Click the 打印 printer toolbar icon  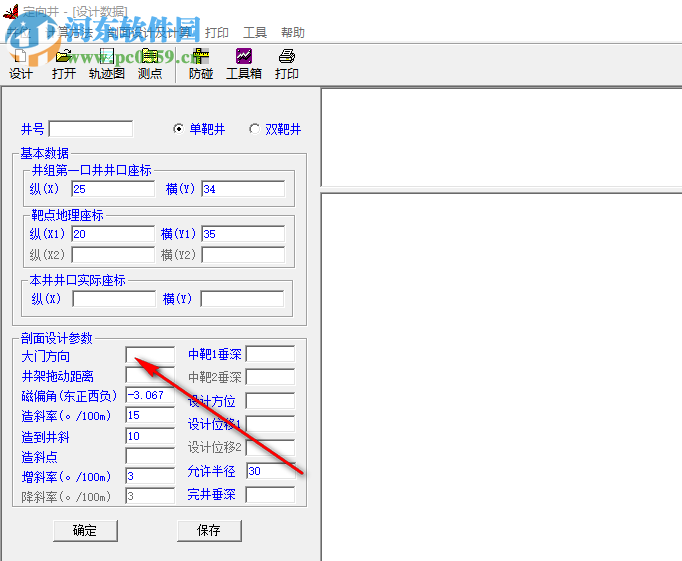[287, 64]
